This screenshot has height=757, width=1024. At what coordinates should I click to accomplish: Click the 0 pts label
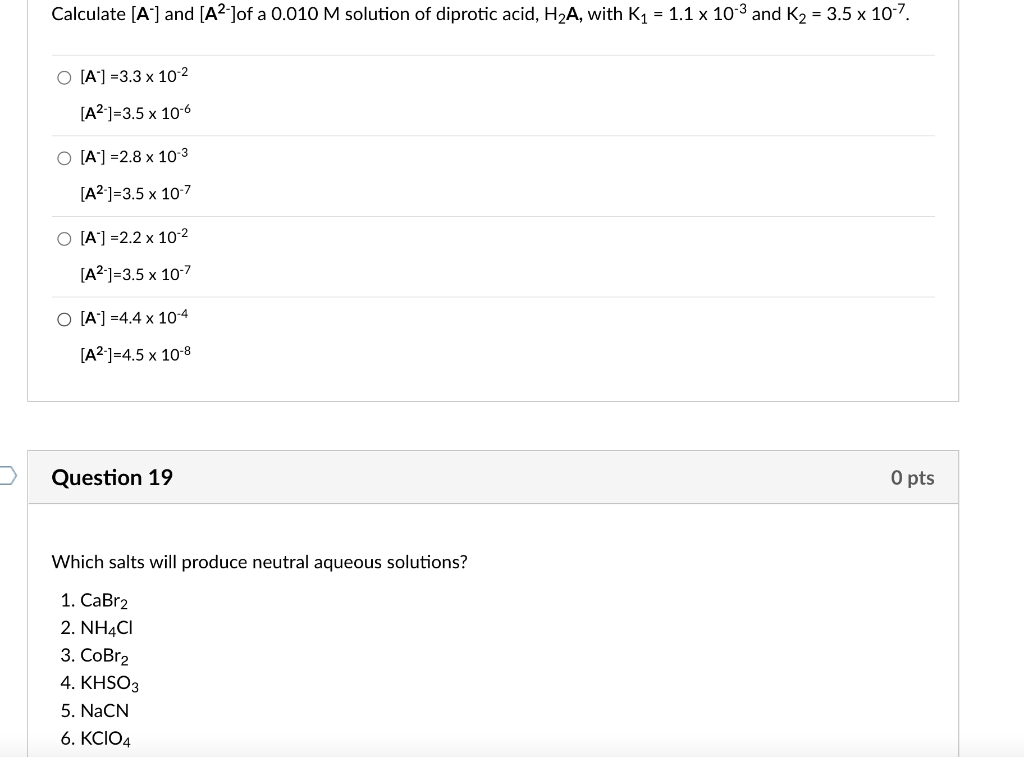911,478
